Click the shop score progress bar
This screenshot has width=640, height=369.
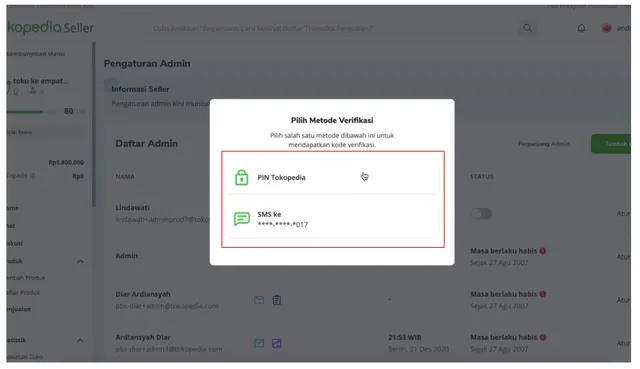click(31, 111)
